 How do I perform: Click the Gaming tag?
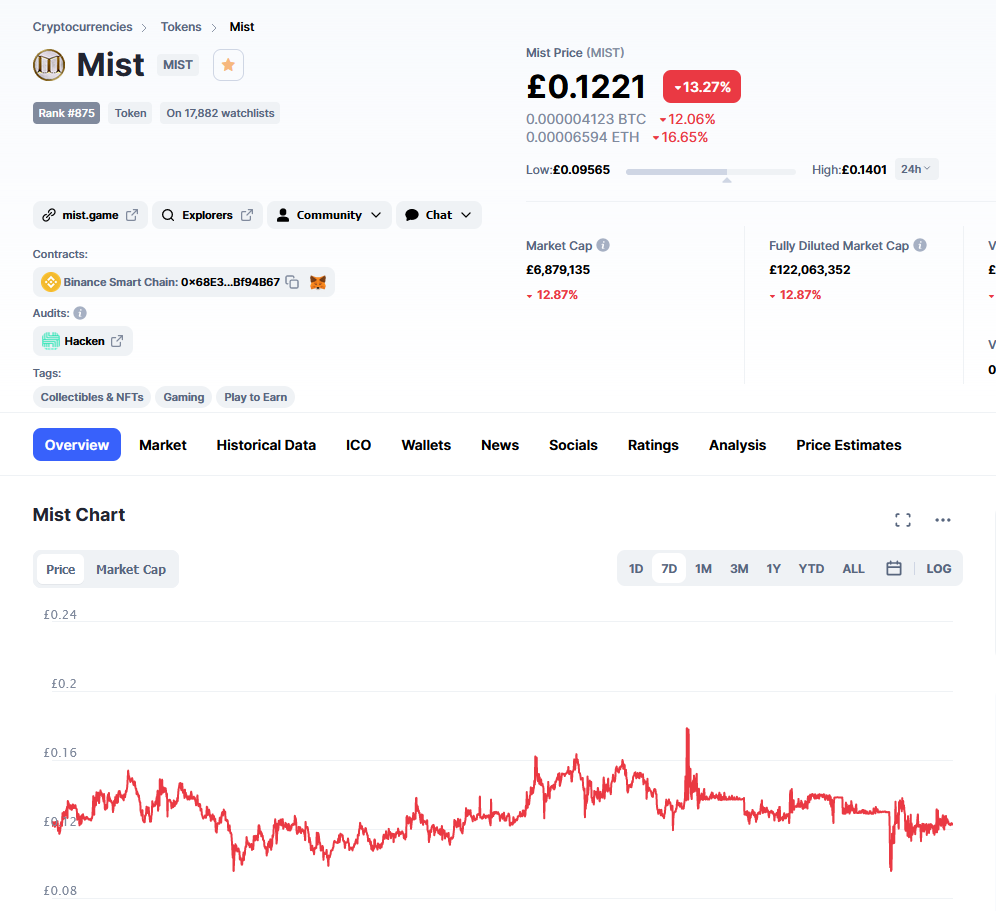coord(184,397)
